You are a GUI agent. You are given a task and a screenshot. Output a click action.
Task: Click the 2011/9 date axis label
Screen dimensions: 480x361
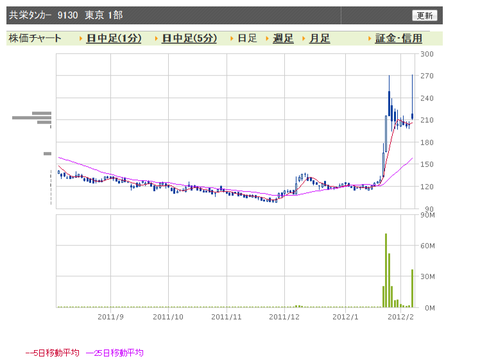click(110, 317)
